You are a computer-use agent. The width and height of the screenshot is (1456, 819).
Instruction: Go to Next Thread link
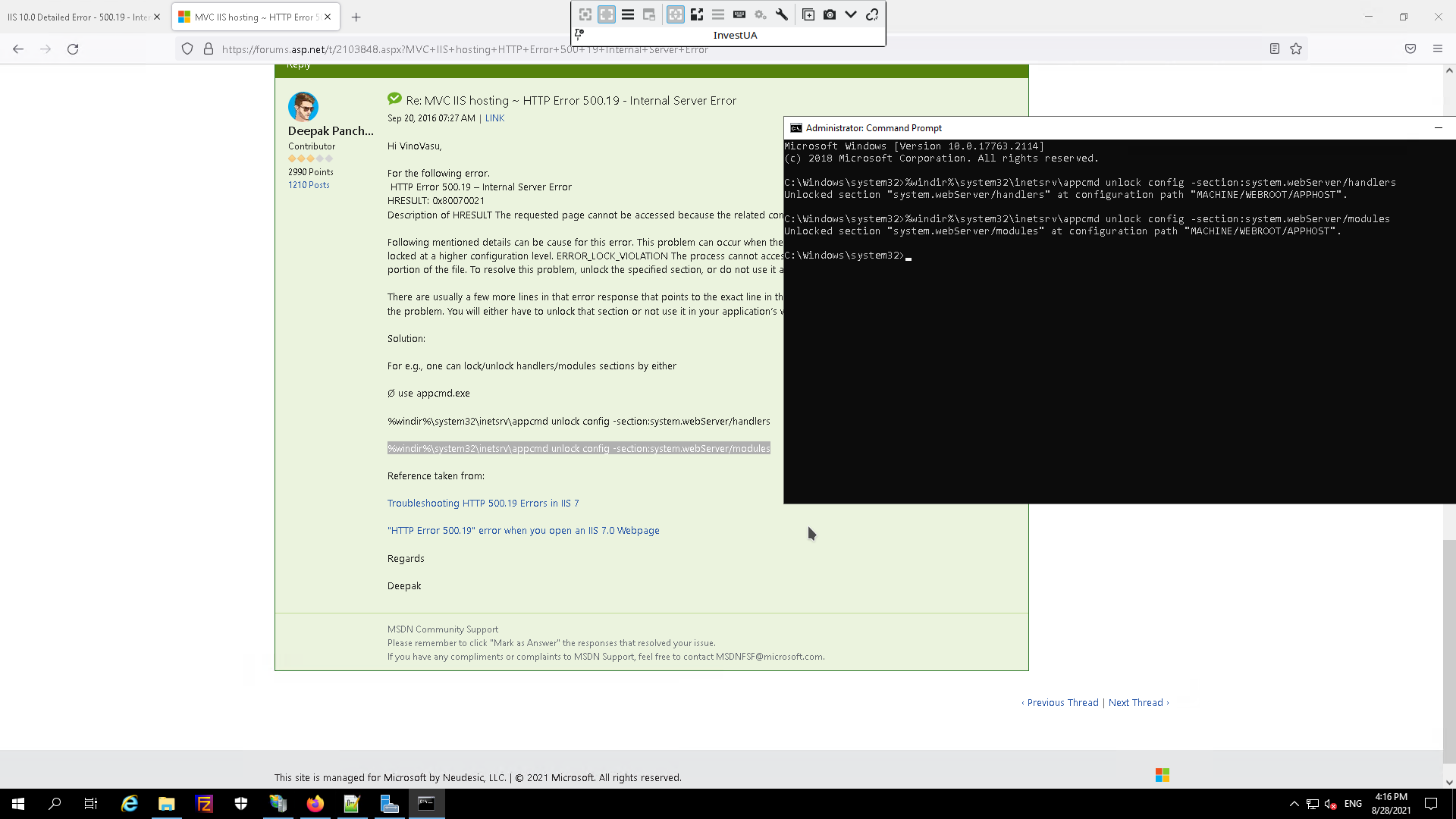(1135, 703)
